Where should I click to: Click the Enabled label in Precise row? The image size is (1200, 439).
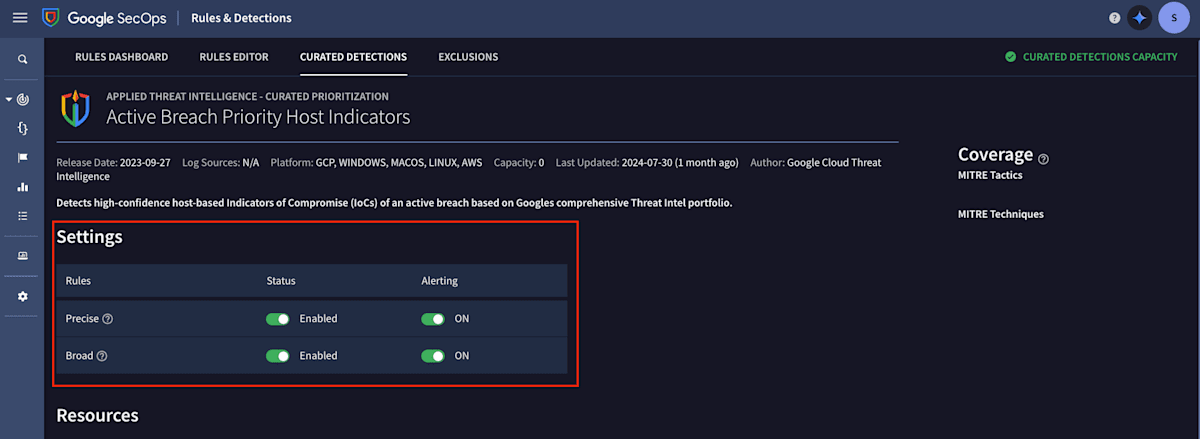click(318, 319)
